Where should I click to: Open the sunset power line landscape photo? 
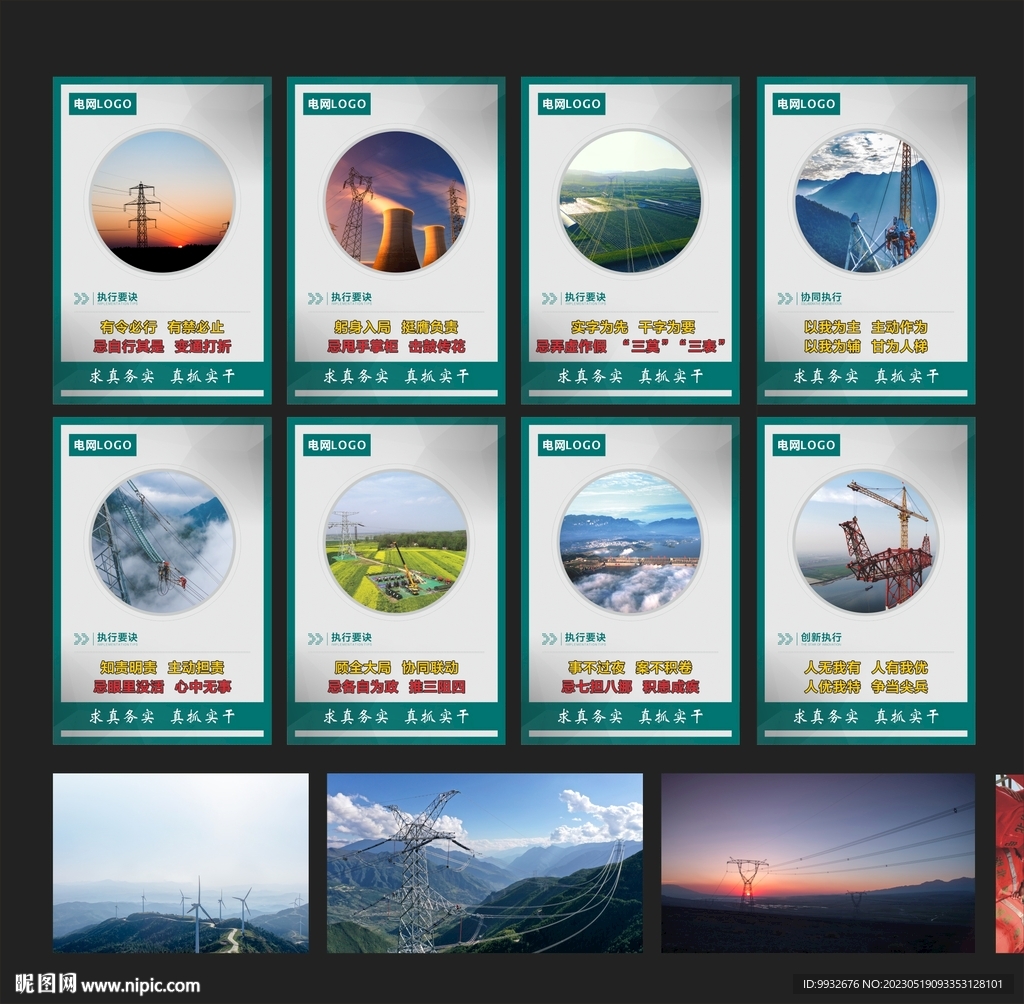pos(818,863)
